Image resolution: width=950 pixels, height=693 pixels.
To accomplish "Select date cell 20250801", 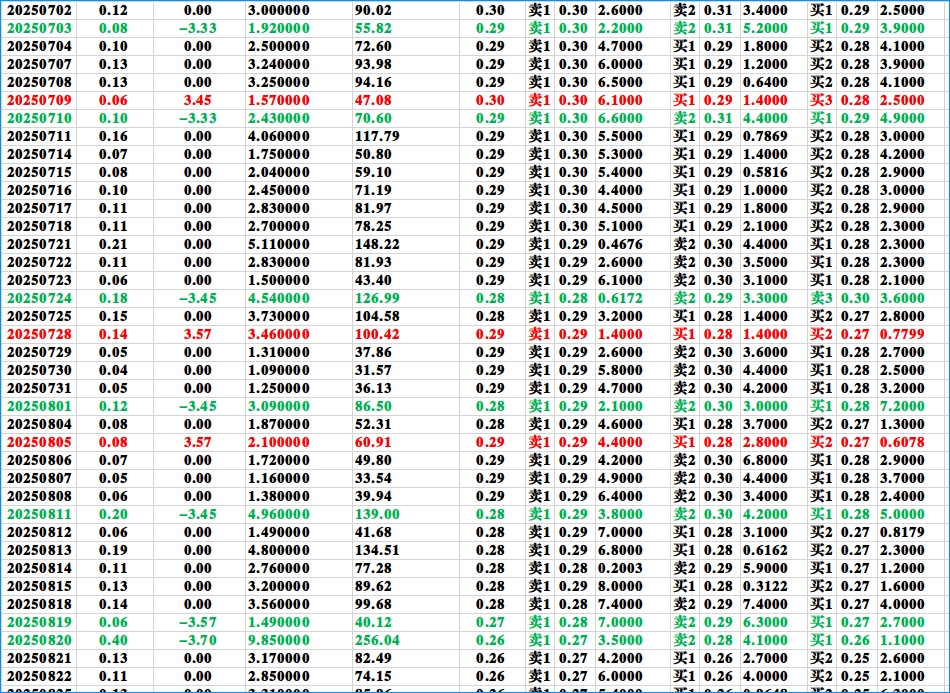I will (x=39, y=406).
